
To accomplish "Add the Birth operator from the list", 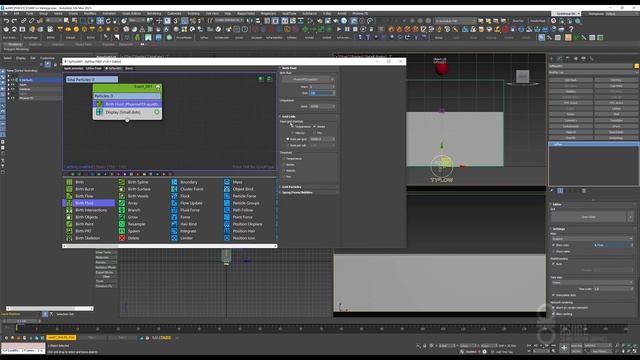I will [x=80, y=182].
